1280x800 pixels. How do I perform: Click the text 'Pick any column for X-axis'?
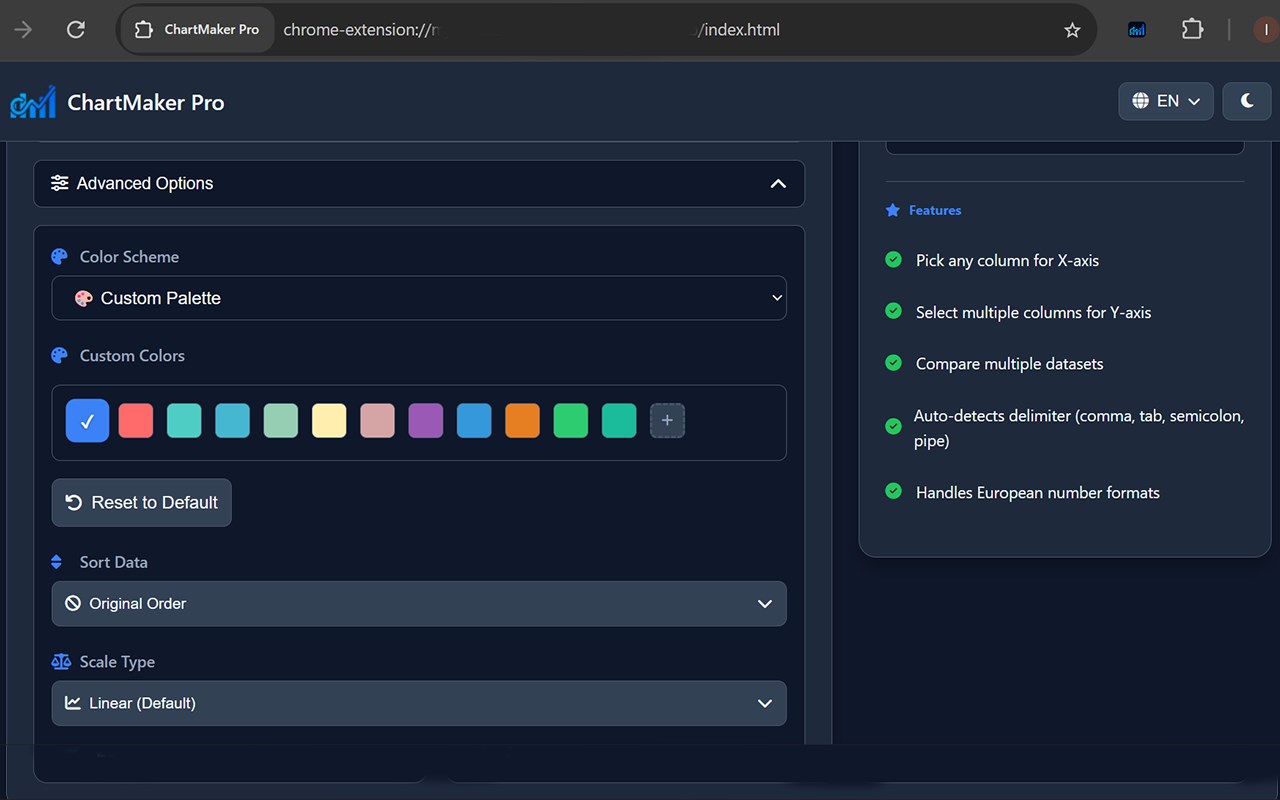[1007, 261]
